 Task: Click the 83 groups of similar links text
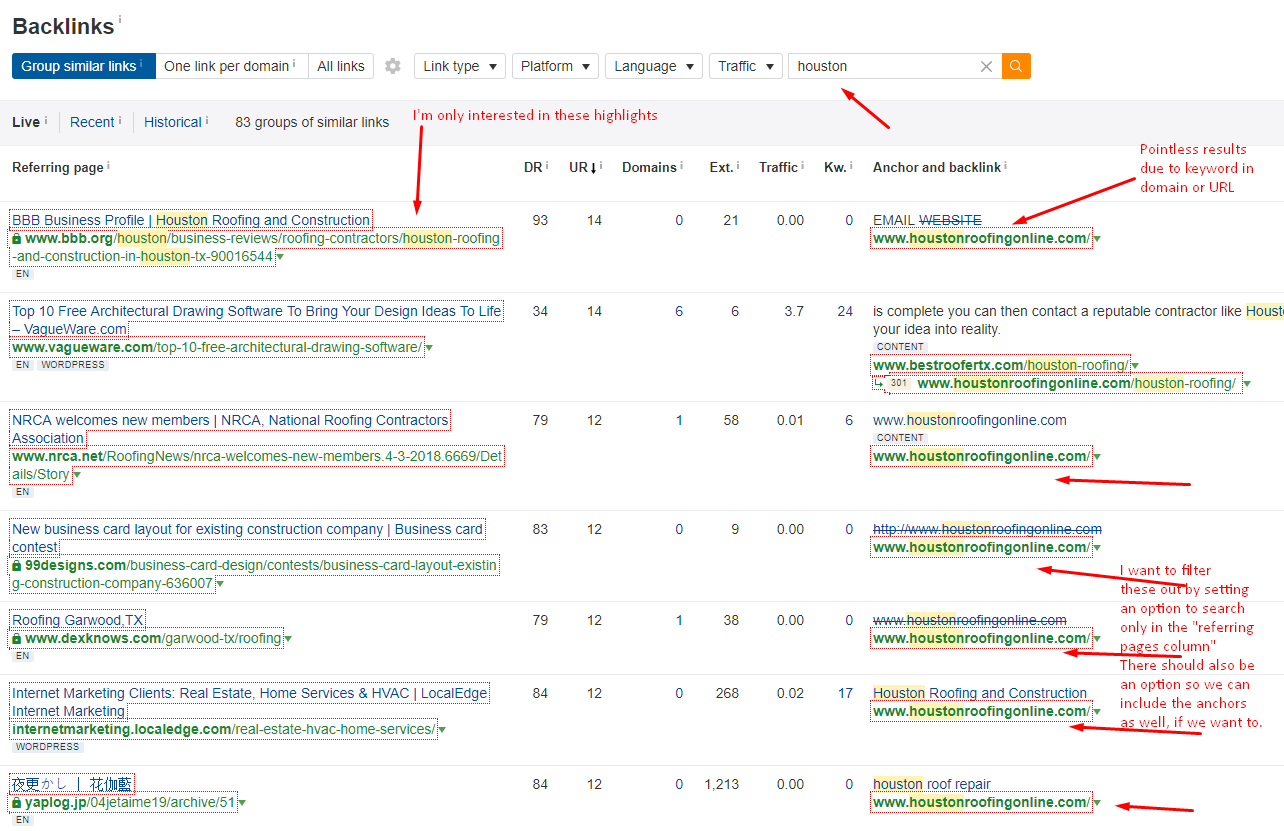click(312, 122)
